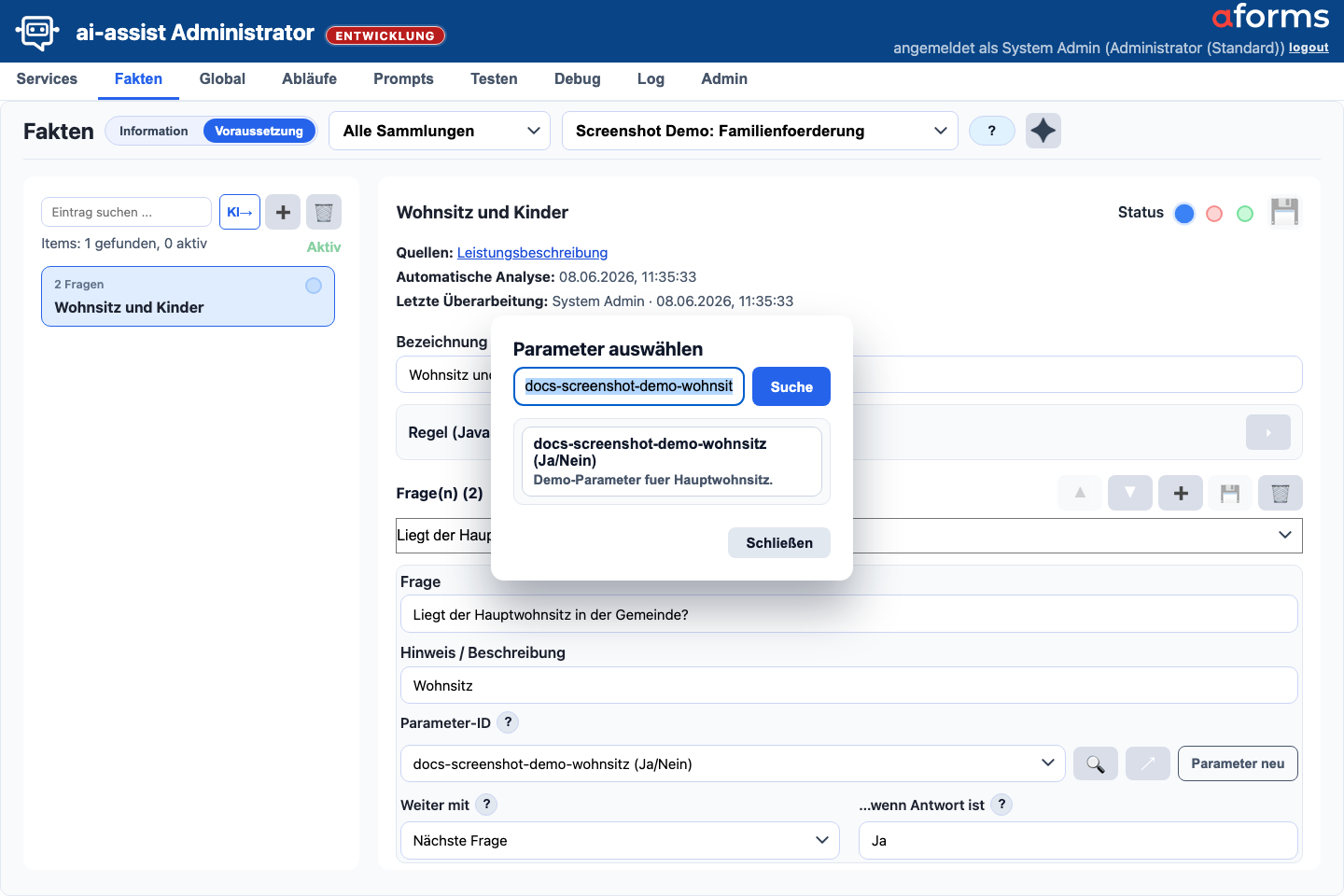This screenshot has height=896, width=1344.
Task: Select the docs-screenshot-demo-wohnsitz (Ja/Nein) result
Action: tap(672, 461)
